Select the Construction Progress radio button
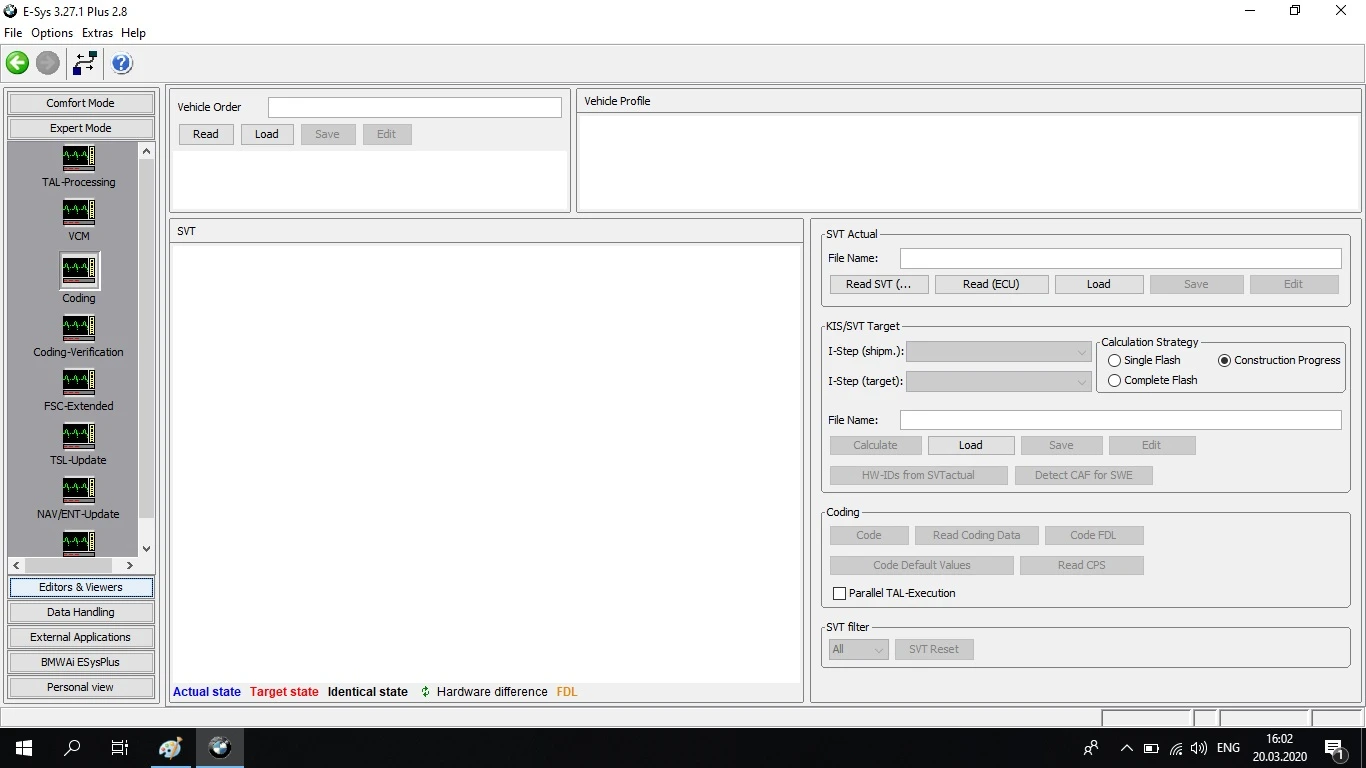Screen dimensions: 1366x768 1224,360
